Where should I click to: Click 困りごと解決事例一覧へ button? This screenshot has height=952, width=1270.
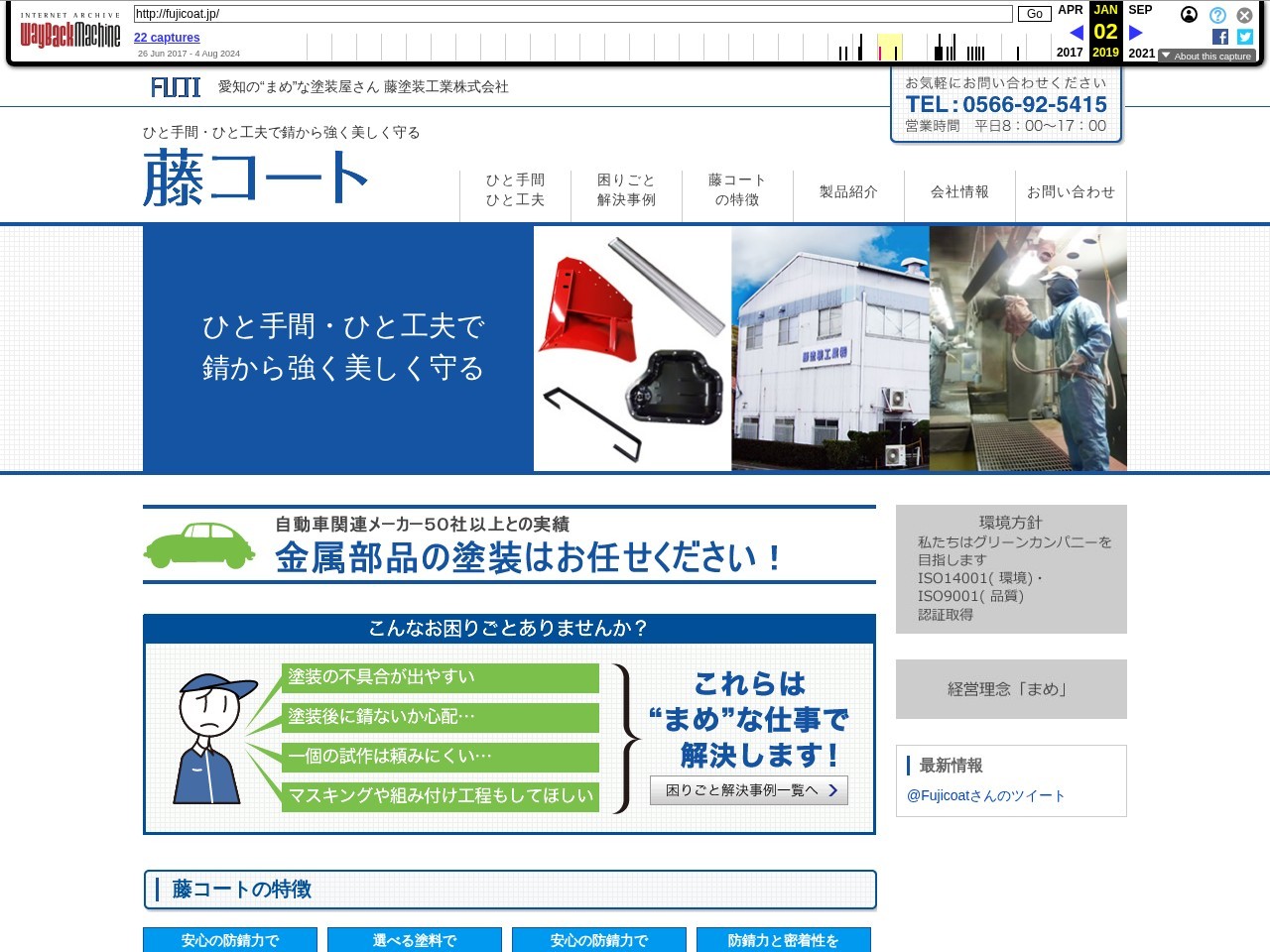749,790
